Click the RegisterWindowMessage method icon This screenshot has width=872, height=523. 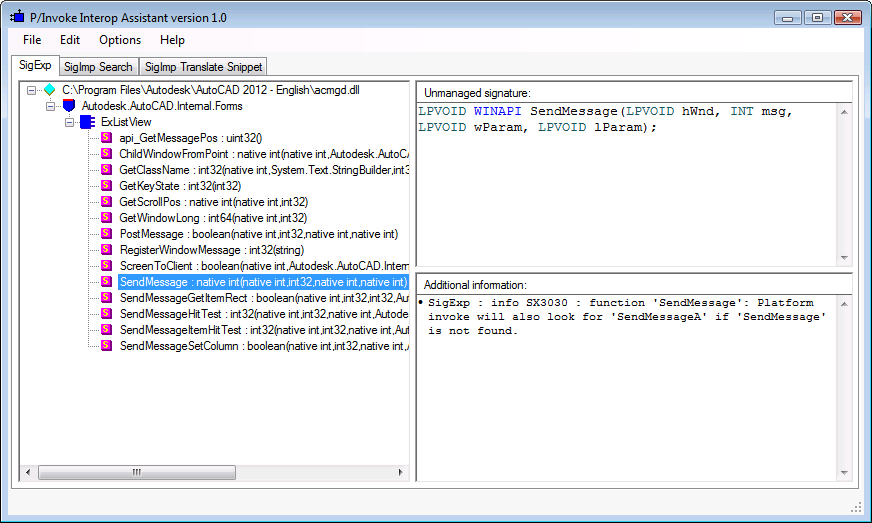pyautogui.click(x=106, y=250)
